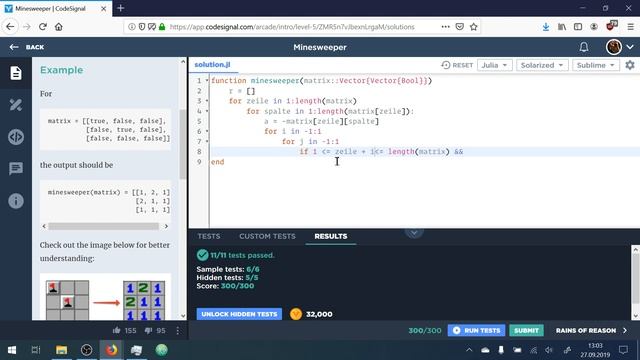Click Firefox icon in taskbar
The height and width of the screenshot is (360, 640).
[x=111, y=350]
